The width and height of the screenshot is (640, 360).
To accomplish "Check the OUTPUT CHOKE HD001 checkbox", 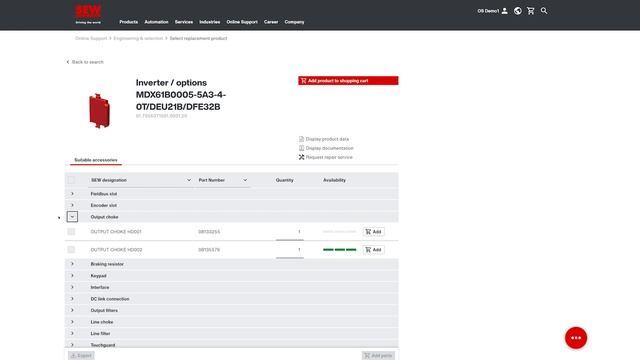I will coord(71,232).
